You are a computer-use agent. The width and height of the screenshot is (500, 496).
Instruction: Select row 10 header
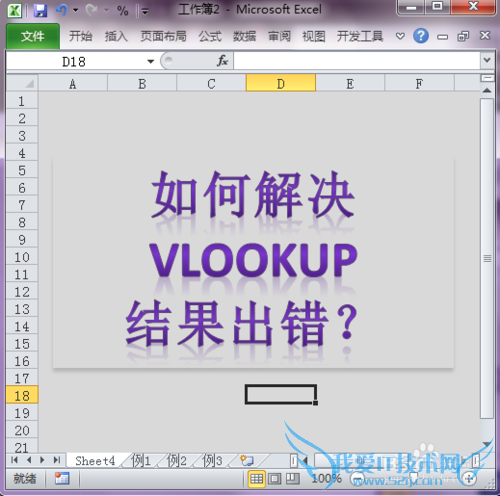[22, 257]
